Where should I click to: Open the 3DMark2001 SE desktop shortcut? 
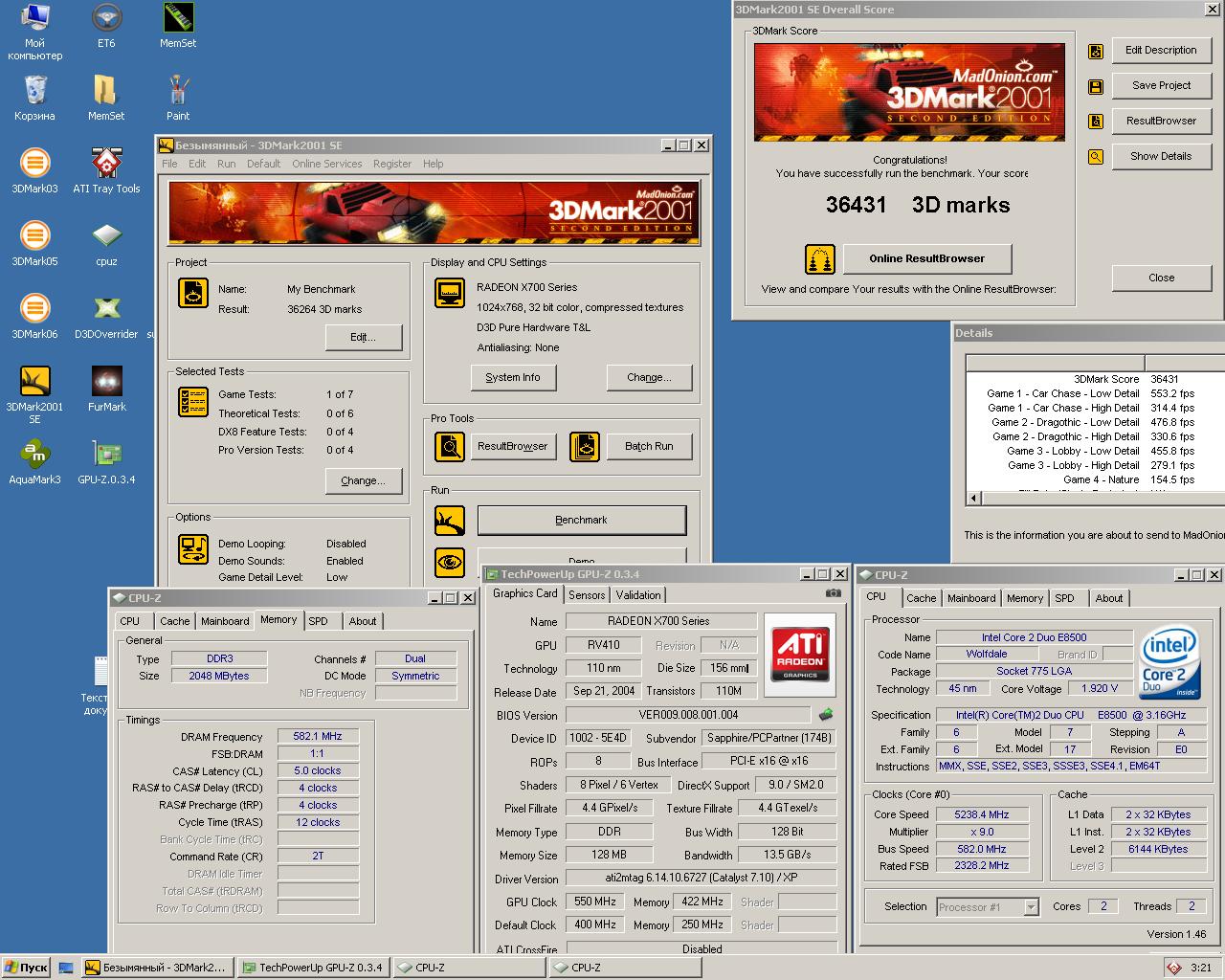point(34,394)
